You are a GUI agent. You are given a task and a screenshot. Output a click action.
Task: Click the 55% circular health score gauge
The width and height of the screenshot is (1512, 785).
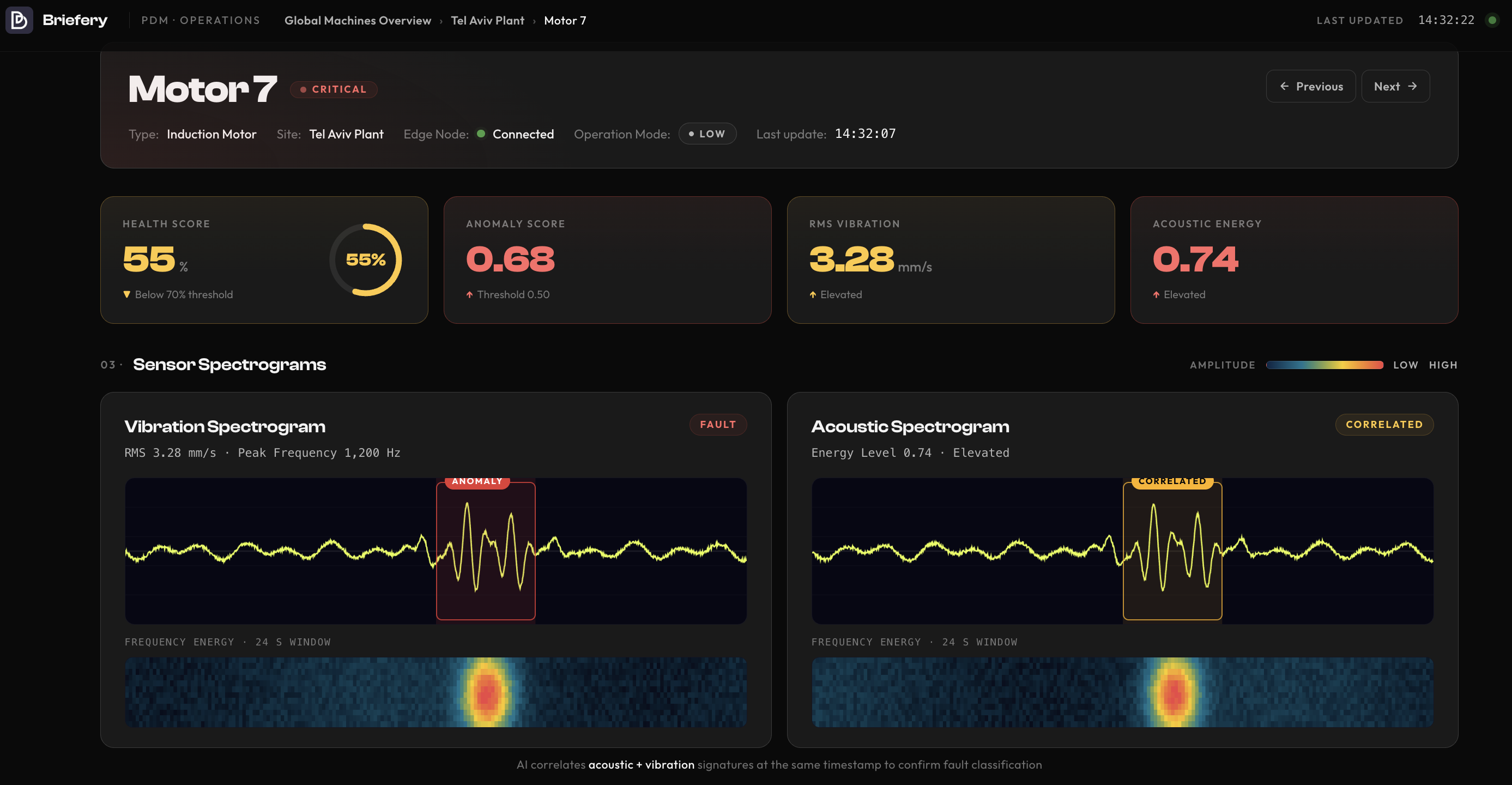366,259
